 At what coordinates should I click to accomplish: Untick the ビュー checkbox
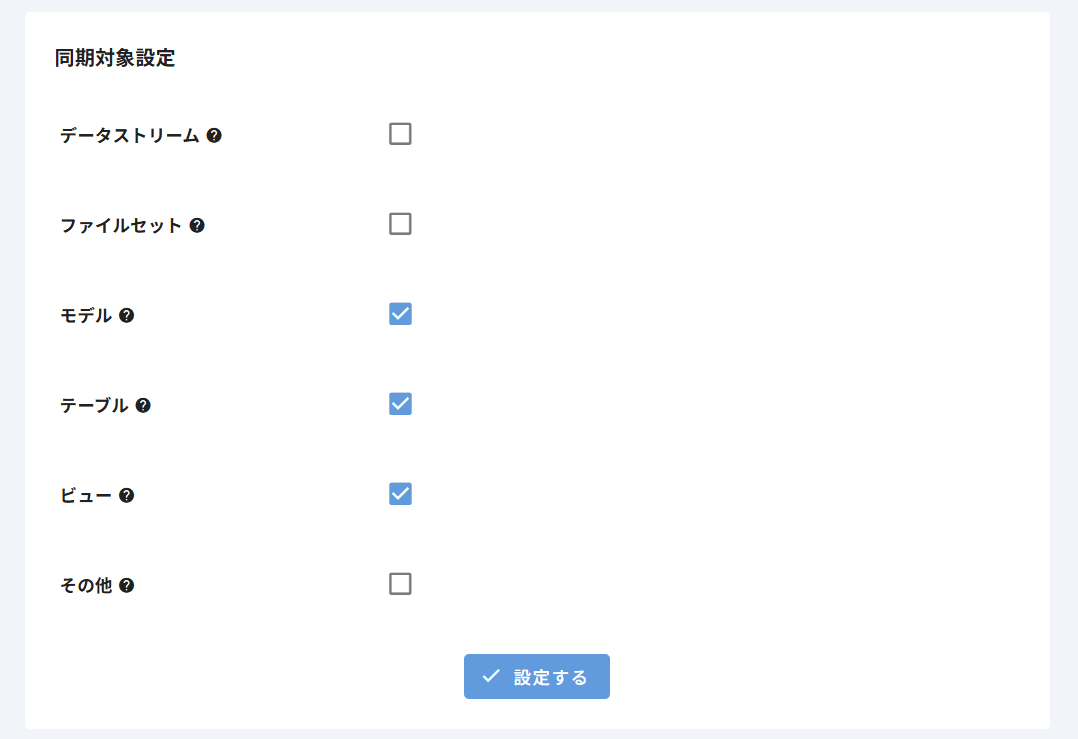click(x=400, y=494)
